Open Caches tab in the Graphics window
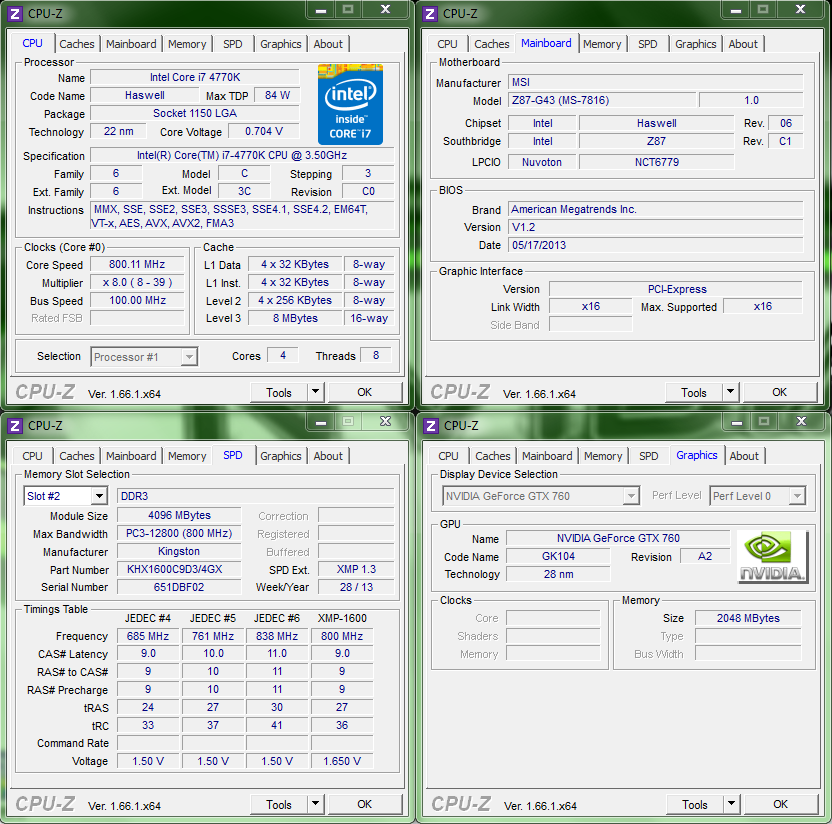Image resolution: width=832 pixels, height=824 pixels. (x=492, y=456)
